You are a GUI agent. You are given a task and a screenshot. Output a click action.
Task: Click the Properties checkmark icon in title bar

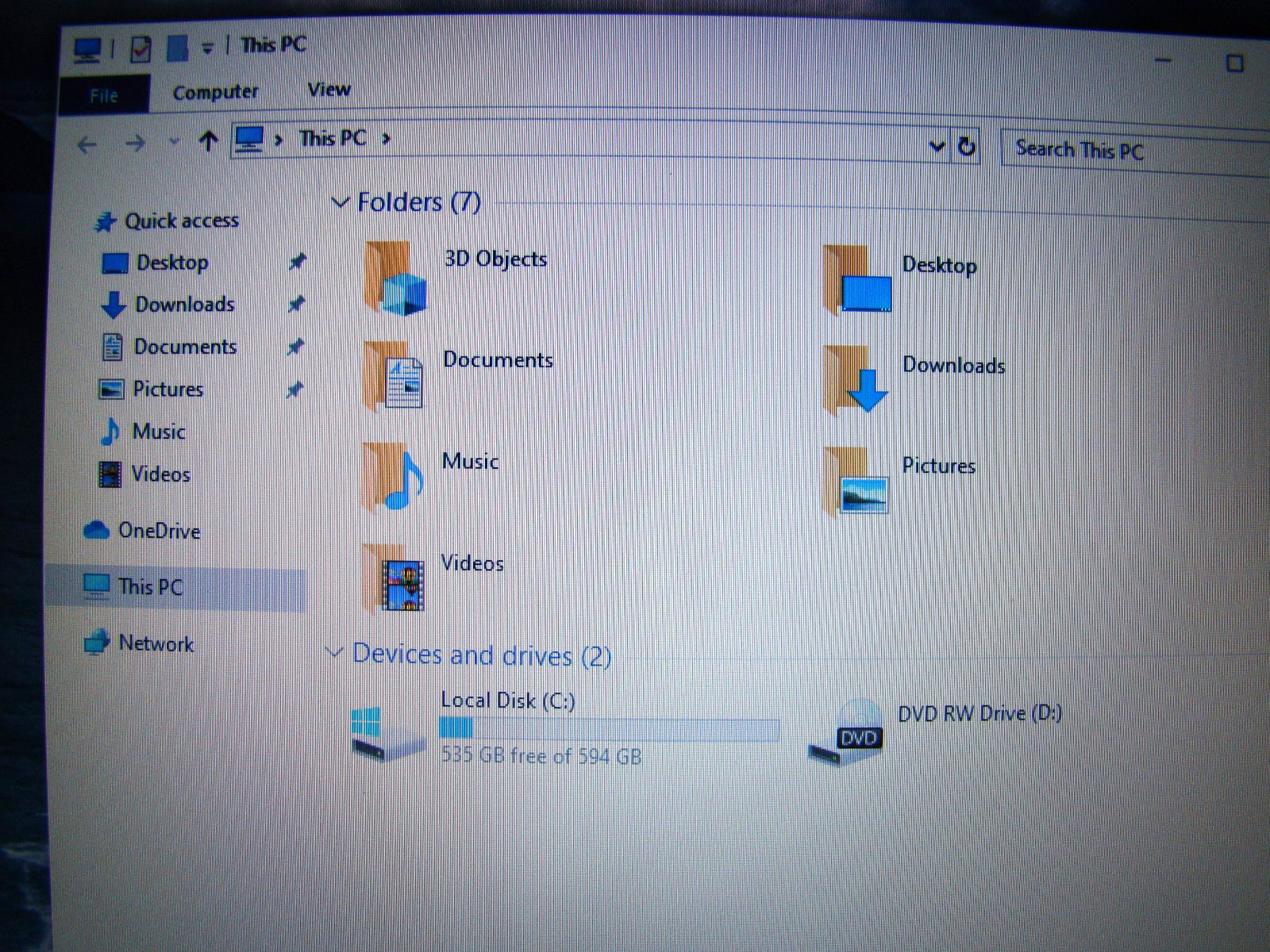point(140,49)
